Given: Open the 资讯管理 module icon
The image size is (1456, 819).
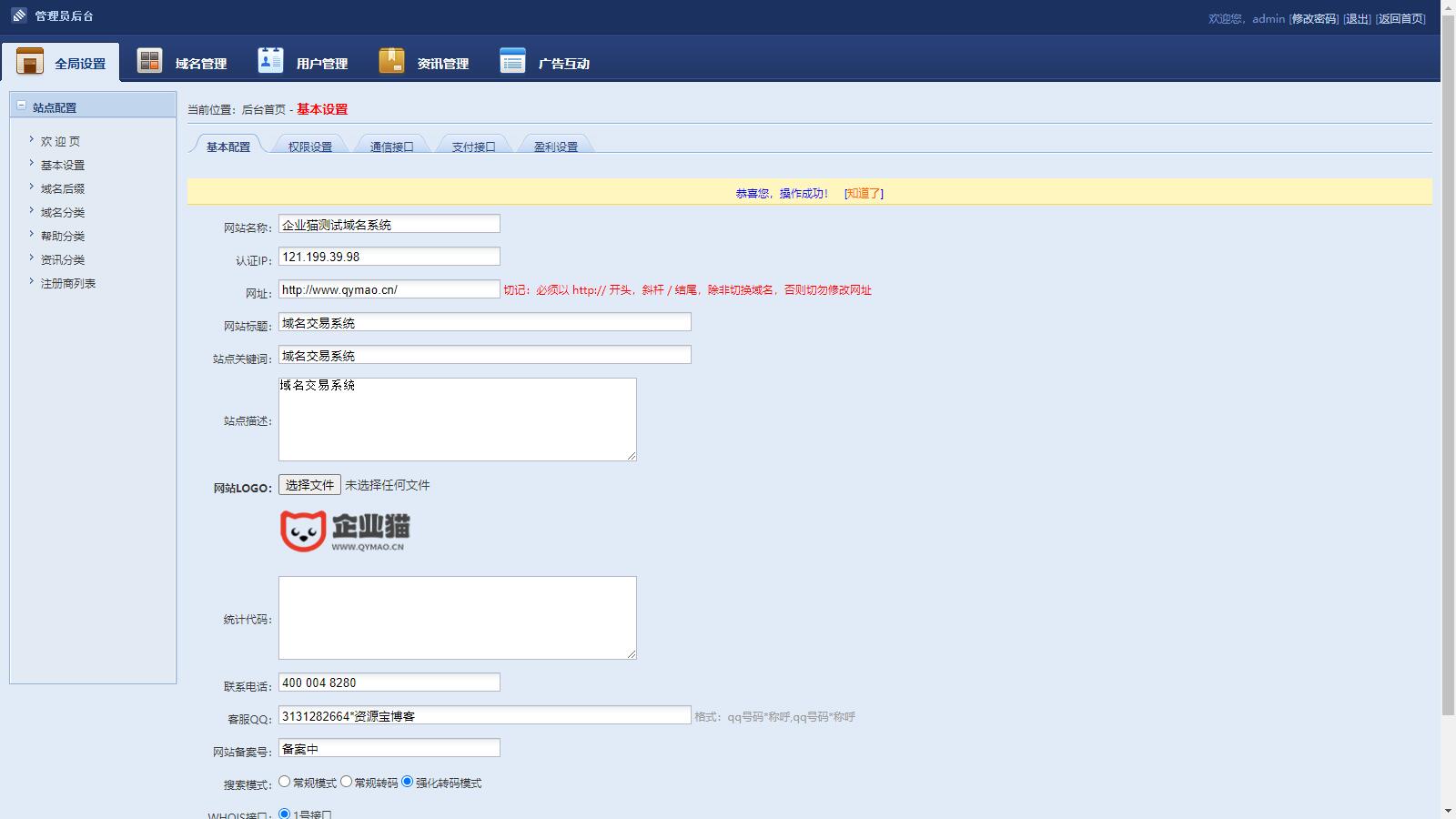Looking at the screenshot, I should 391,60.
